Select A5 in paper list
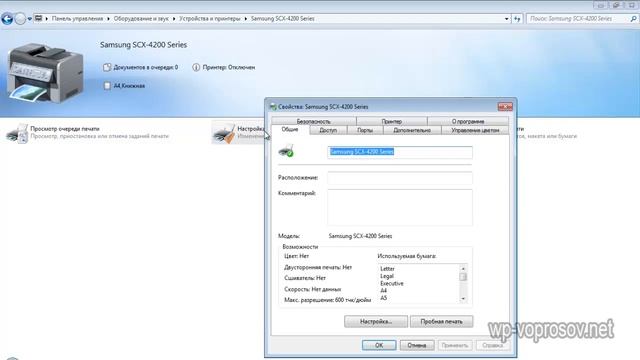The height and width of the screenshot is (360, 640). pos(384,298)
